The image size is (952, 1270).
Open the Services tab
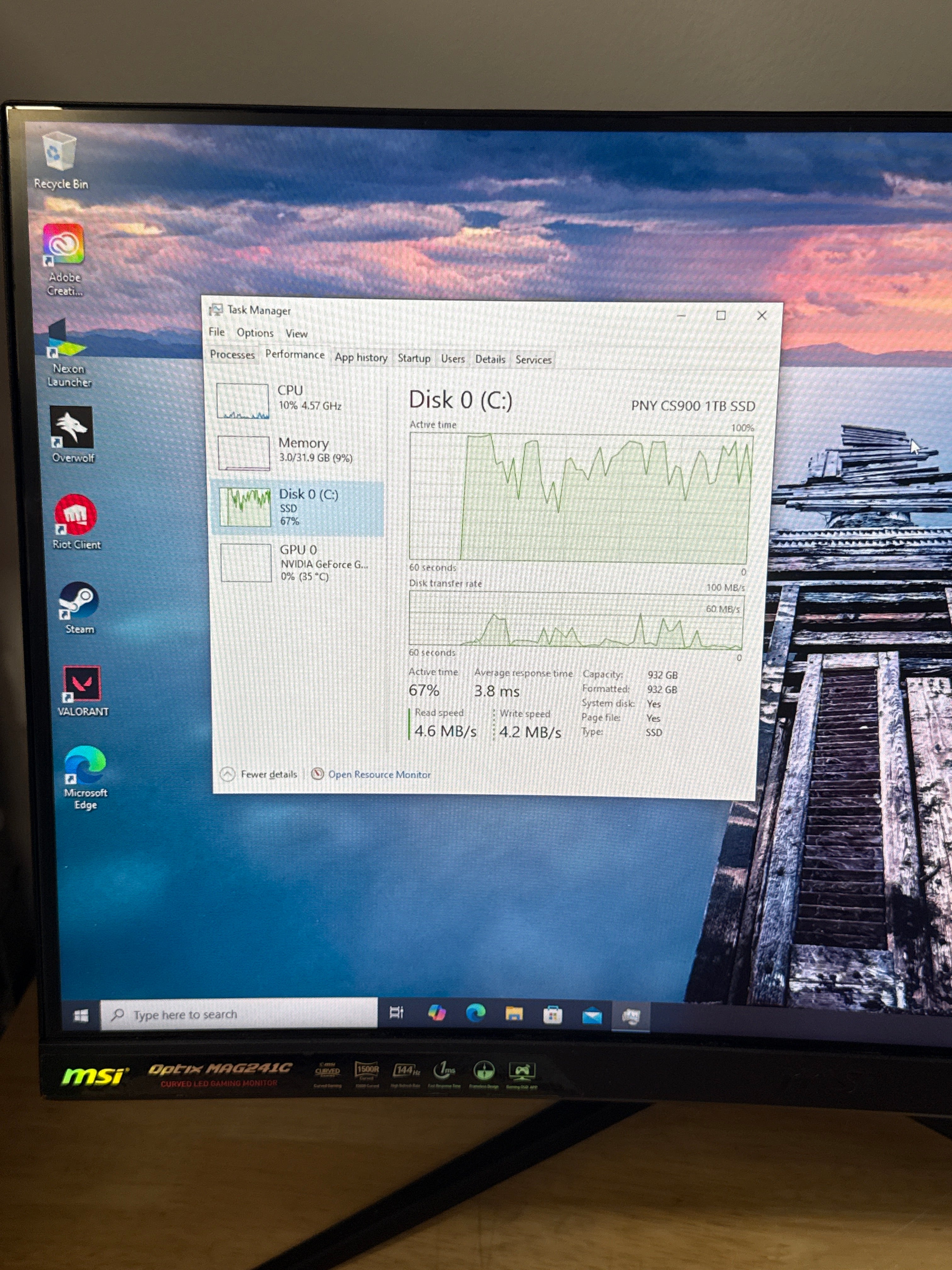click(533, 360)
